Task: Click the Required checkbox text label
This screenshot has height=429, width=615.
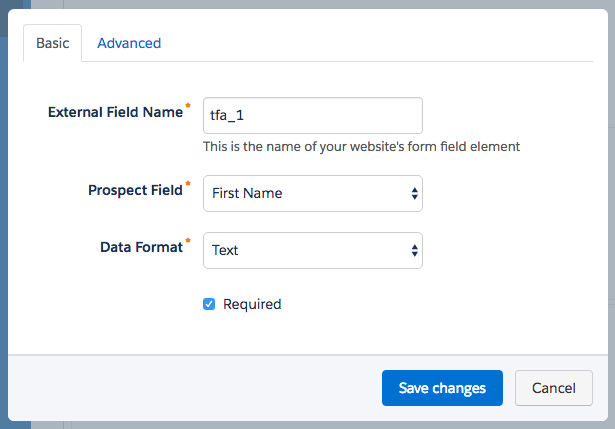Action: coord(252,304)
